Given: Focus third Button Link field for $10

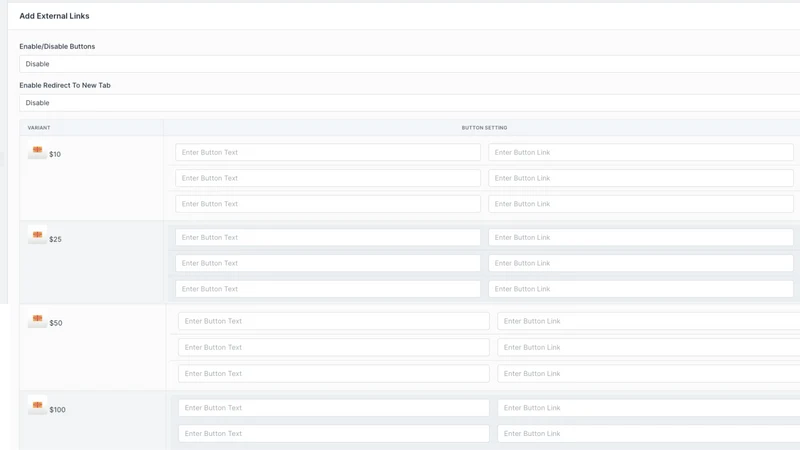Looking at the screenshot, I should point(641,204).
